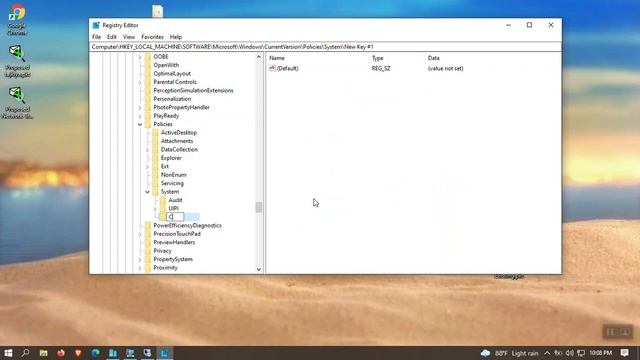Select the ActiveDesktop key folder icon
Image resolution: width=640 pixels, height=360 pixels.
point(155,133)
